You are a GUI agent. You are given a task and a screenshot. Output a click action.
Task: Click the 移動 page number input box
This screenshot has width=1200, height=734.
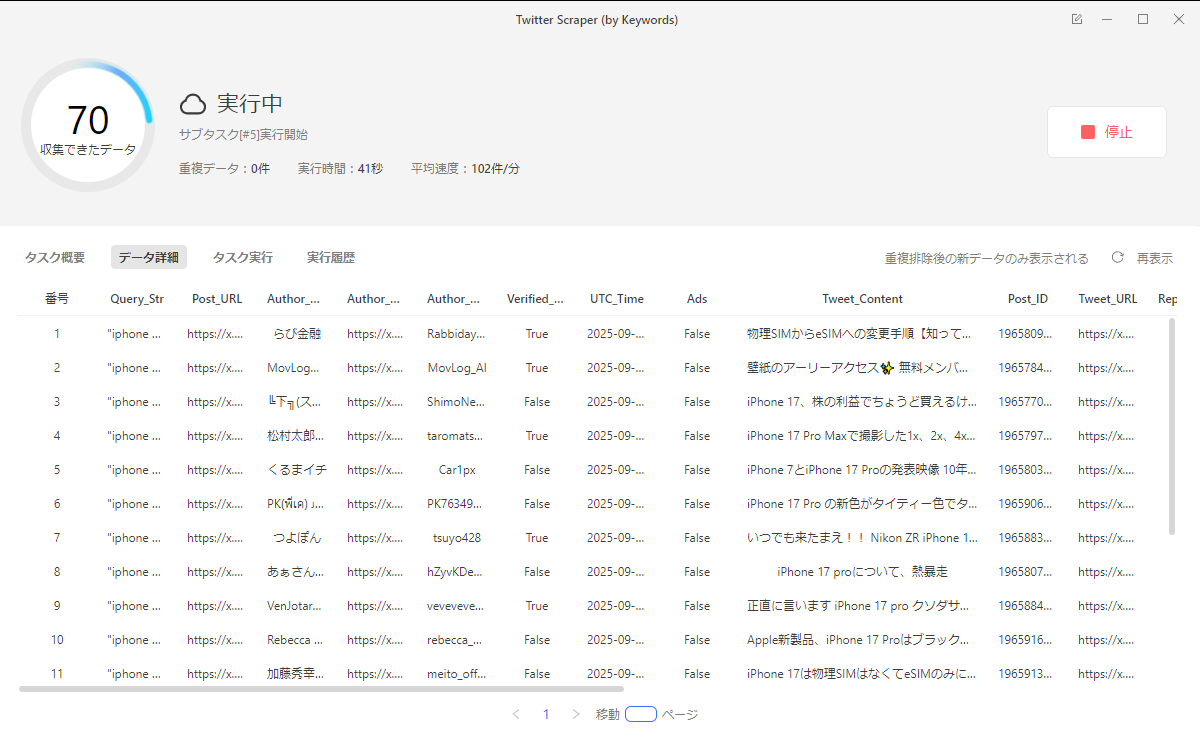point(641,713)
